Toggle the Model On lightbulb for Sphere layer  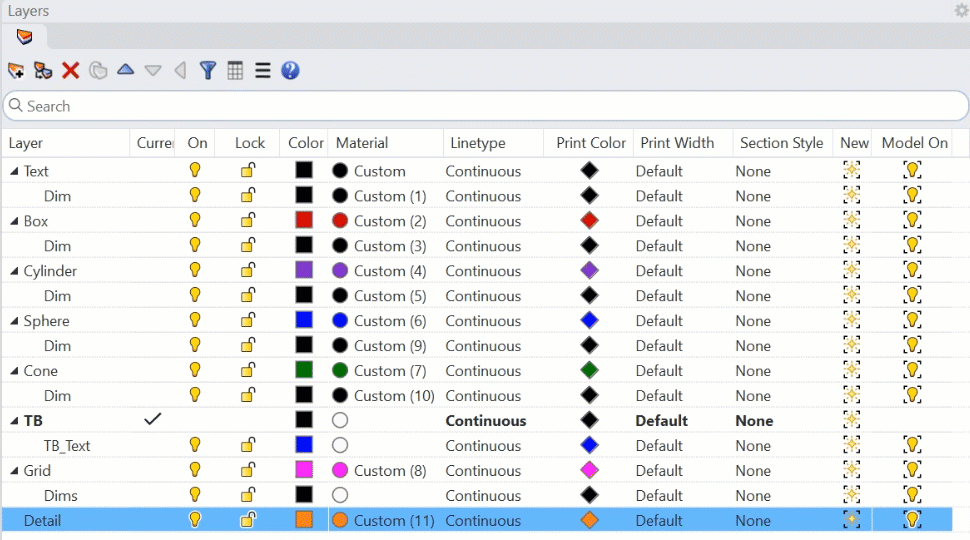point(912,320)
